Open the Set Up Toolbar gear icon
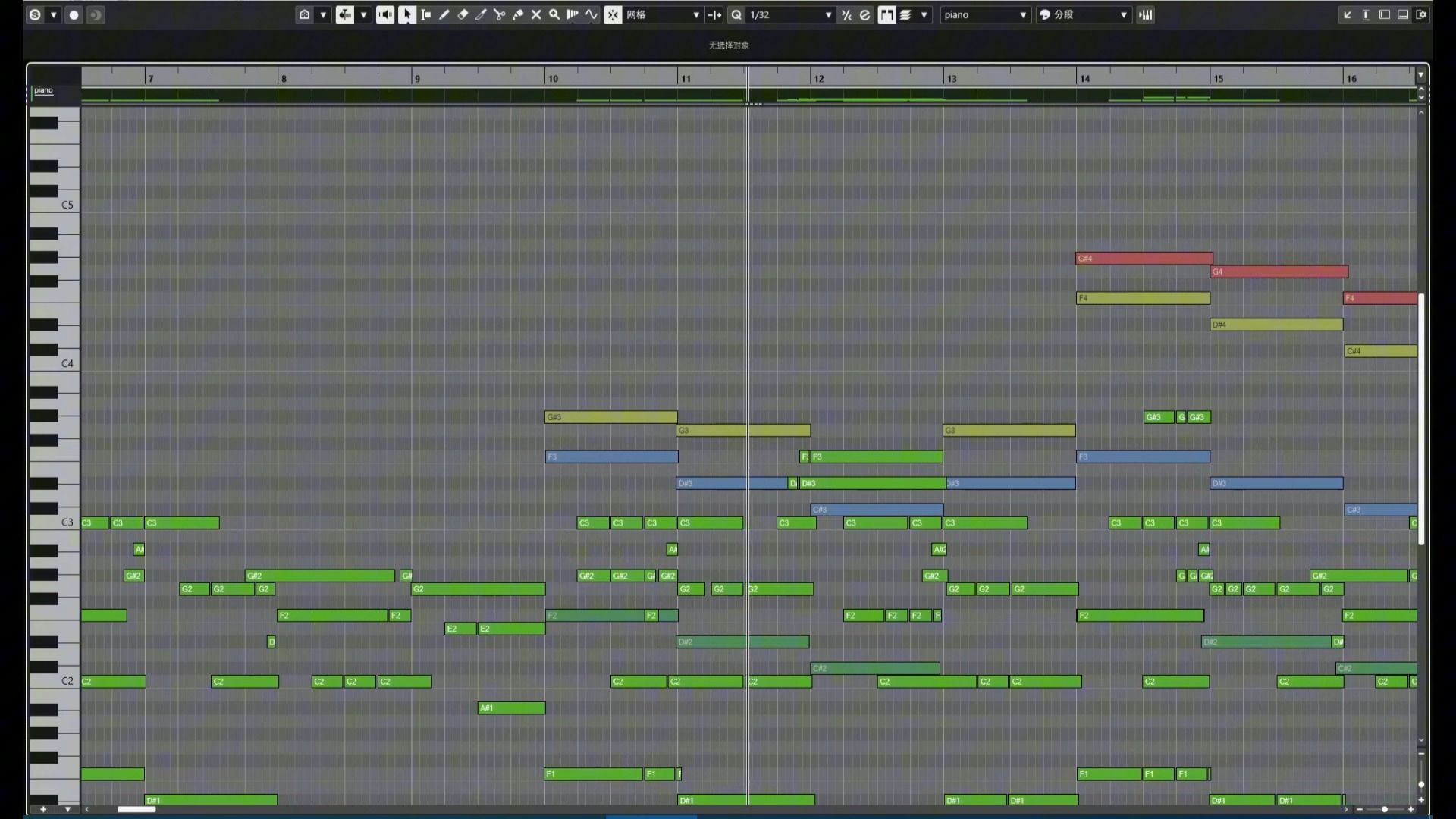Screen dimensions: 1456x819 (x=1422, y=14)
